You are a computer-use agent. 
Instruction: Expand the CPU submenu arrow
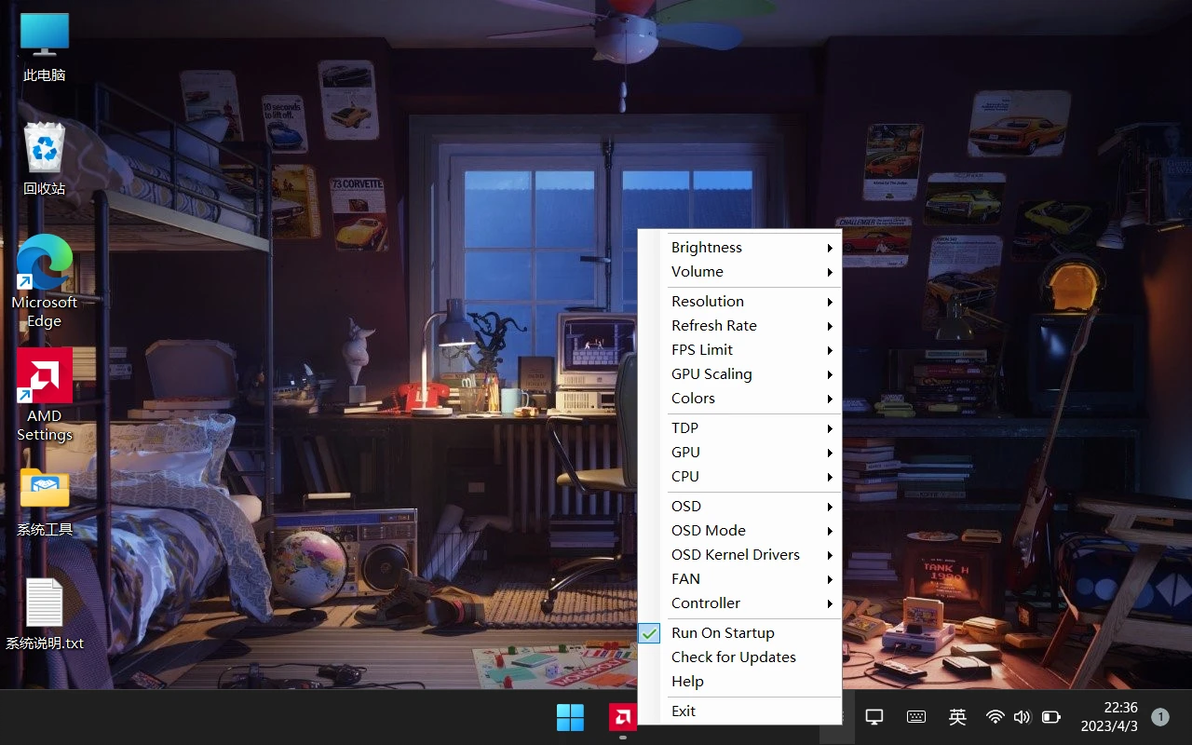pos(830,477)
